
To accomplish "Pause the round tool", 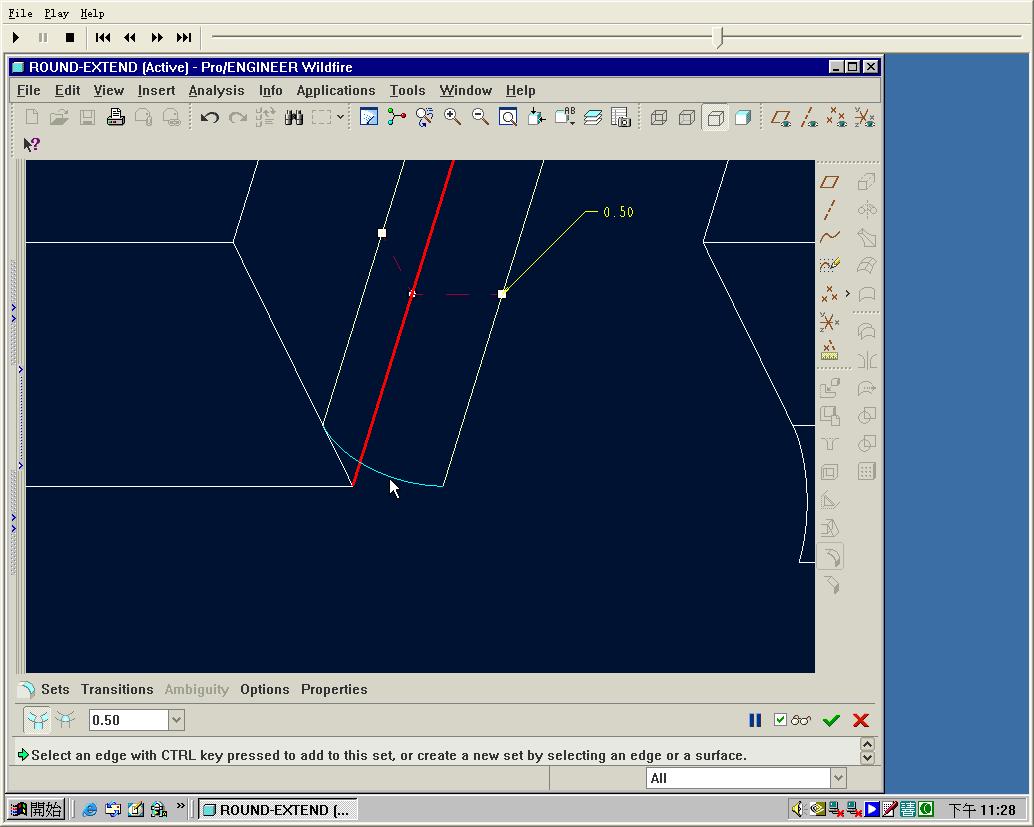I will click(x=755, y=720).
